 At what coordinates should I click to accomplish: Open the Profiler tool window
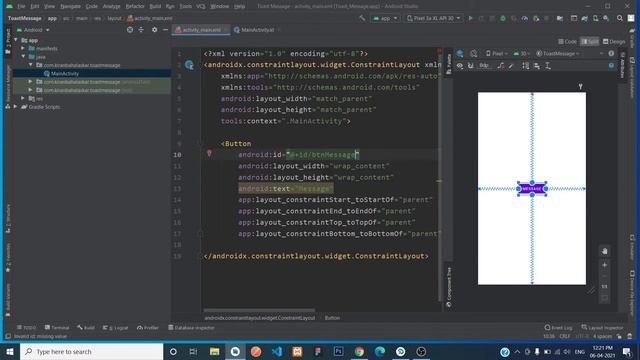pyautogui.click(x=148, y=327)
